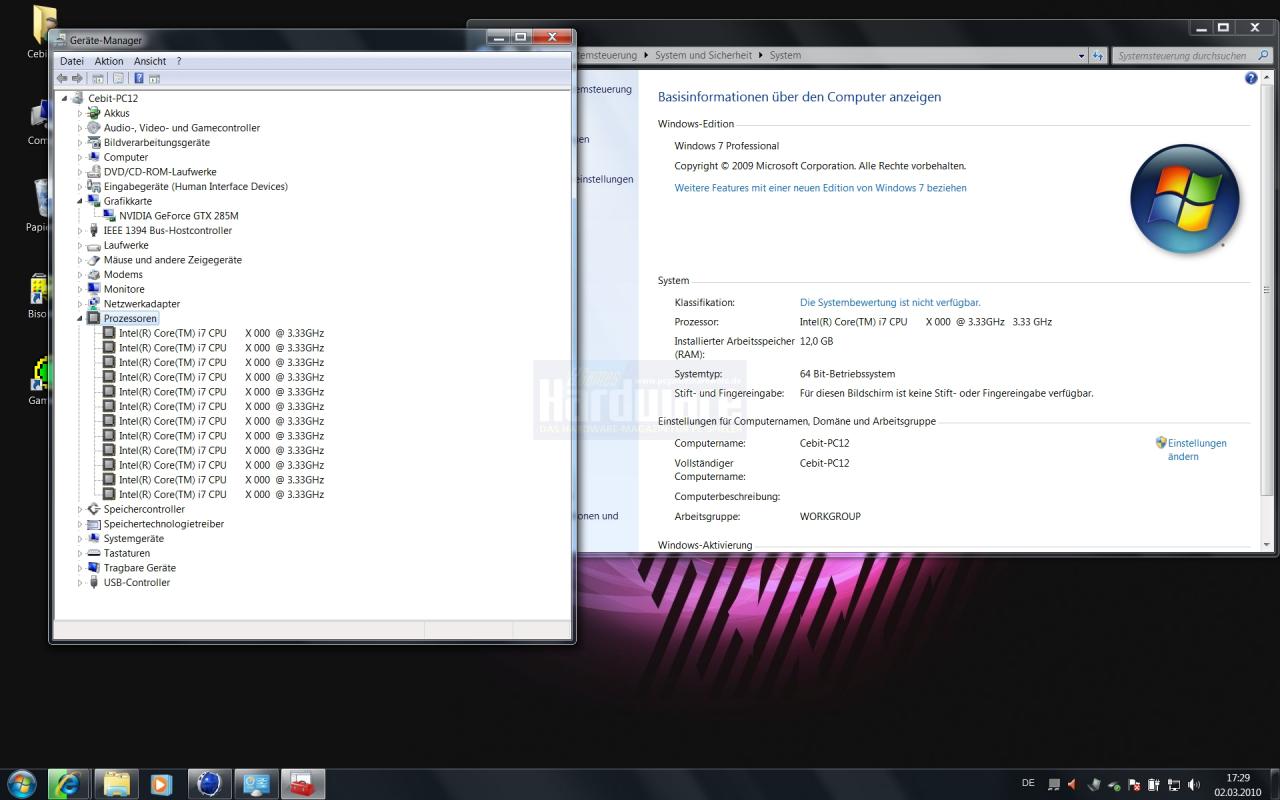Click the volume speaker tray icon
The image size is (1280, 800).
(x=1194, y=785)
